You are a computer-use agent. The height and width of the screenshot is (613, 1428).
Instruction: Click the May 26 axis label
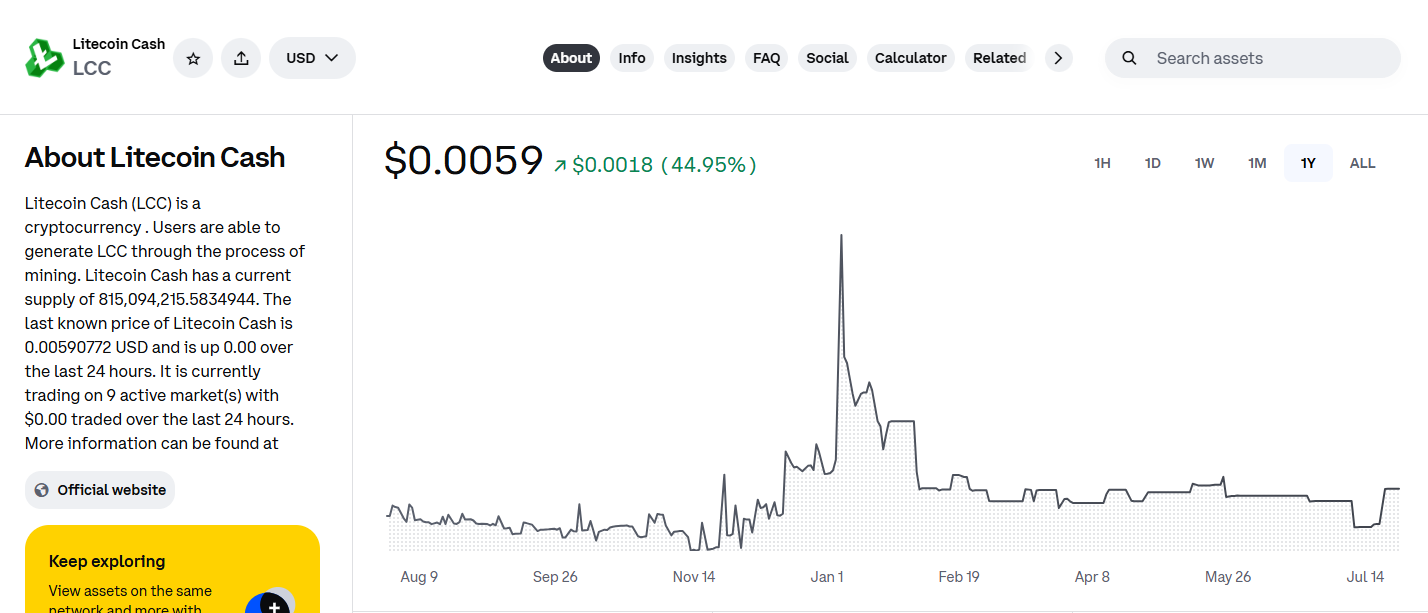tap(1228, 577)
